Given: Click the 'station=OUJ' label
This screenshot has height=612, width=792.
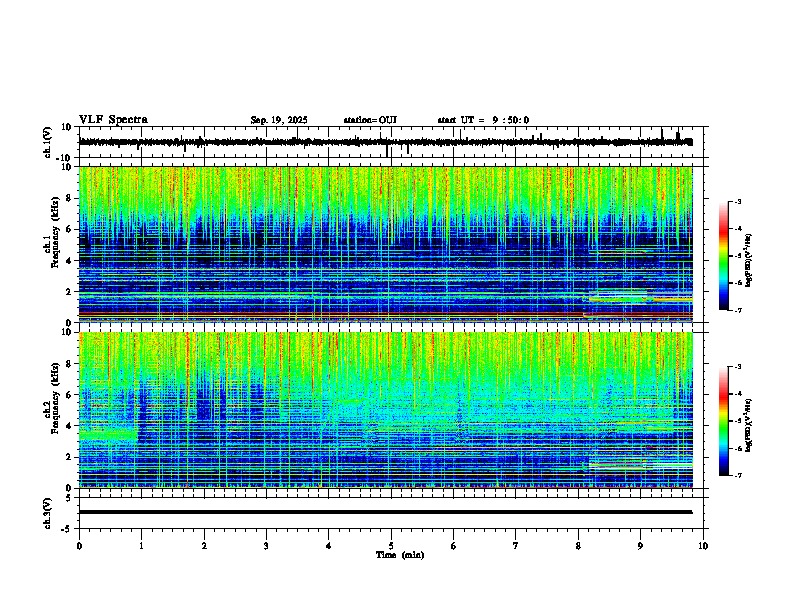Looking at the screenshot, I should (370, 120).
